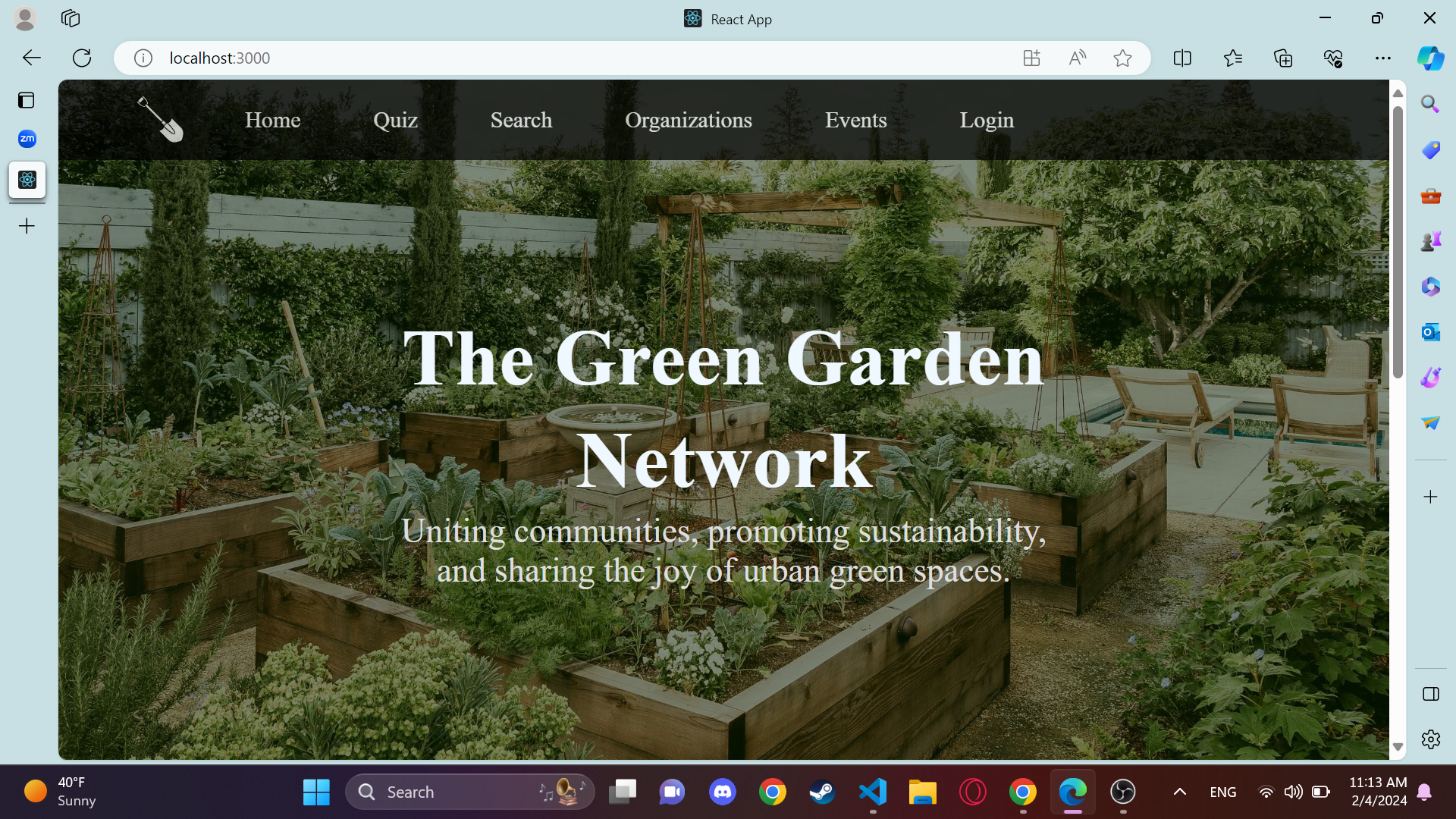Open Outlook in Edge sidebar
This screenshot has height=819, width=1456.
pos(1430,332)
